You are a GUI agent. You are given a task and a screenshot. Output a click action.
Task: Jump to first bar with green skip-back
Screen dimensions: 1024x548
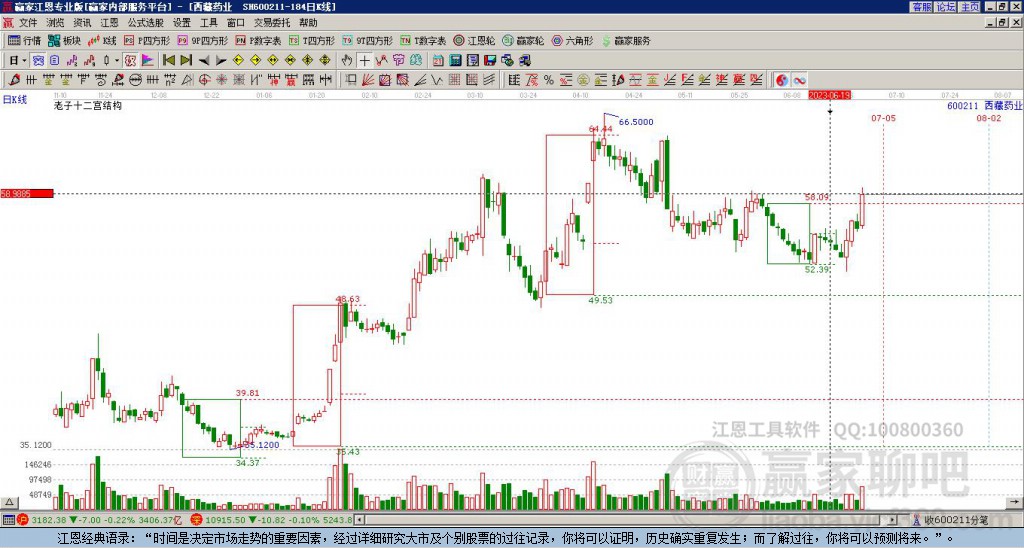[x=168, y=61]
